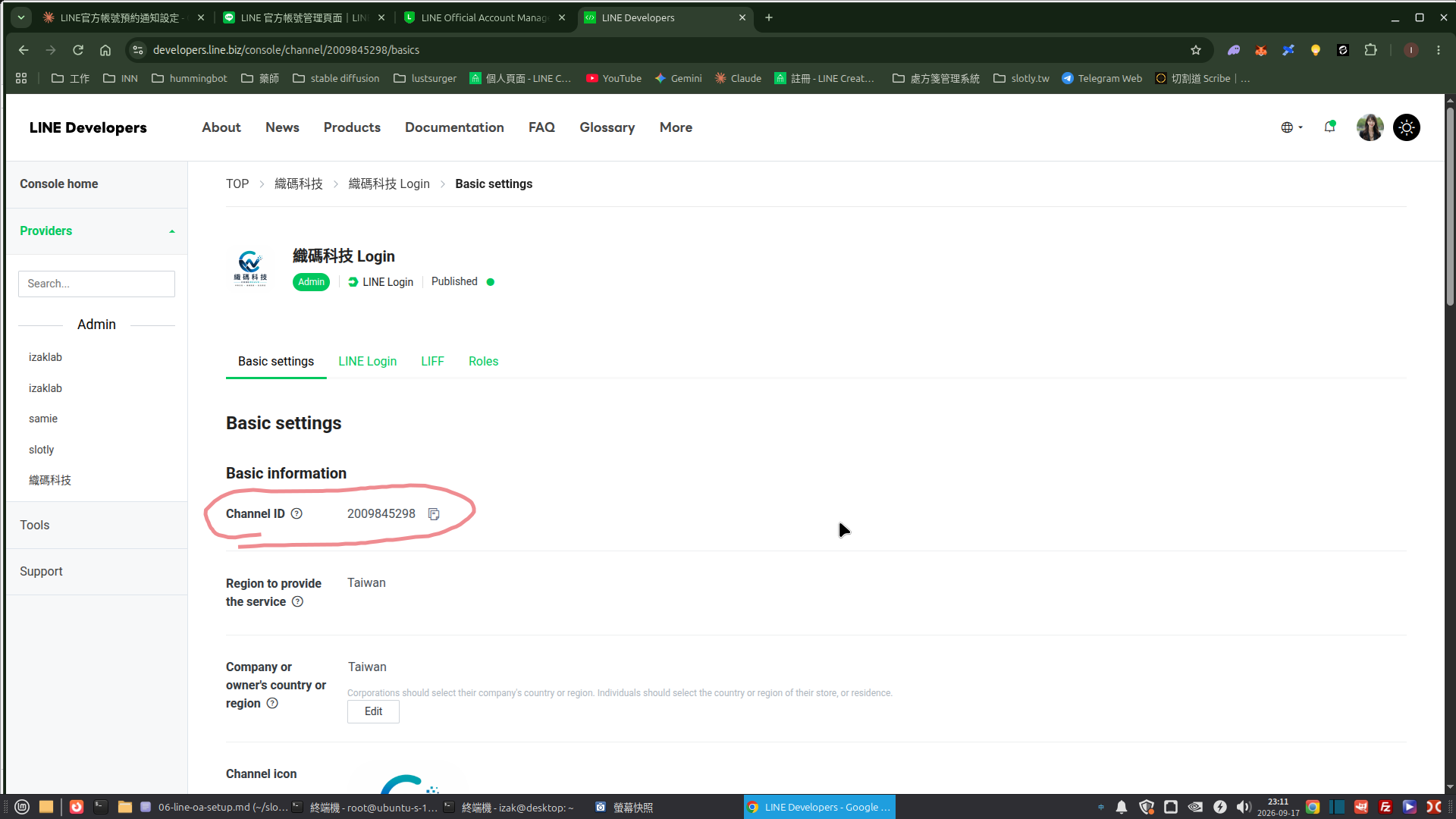Copy the Channel ID value
Image resolution: width=1456 pixels, height=819 pixels.
coord(434,514)
